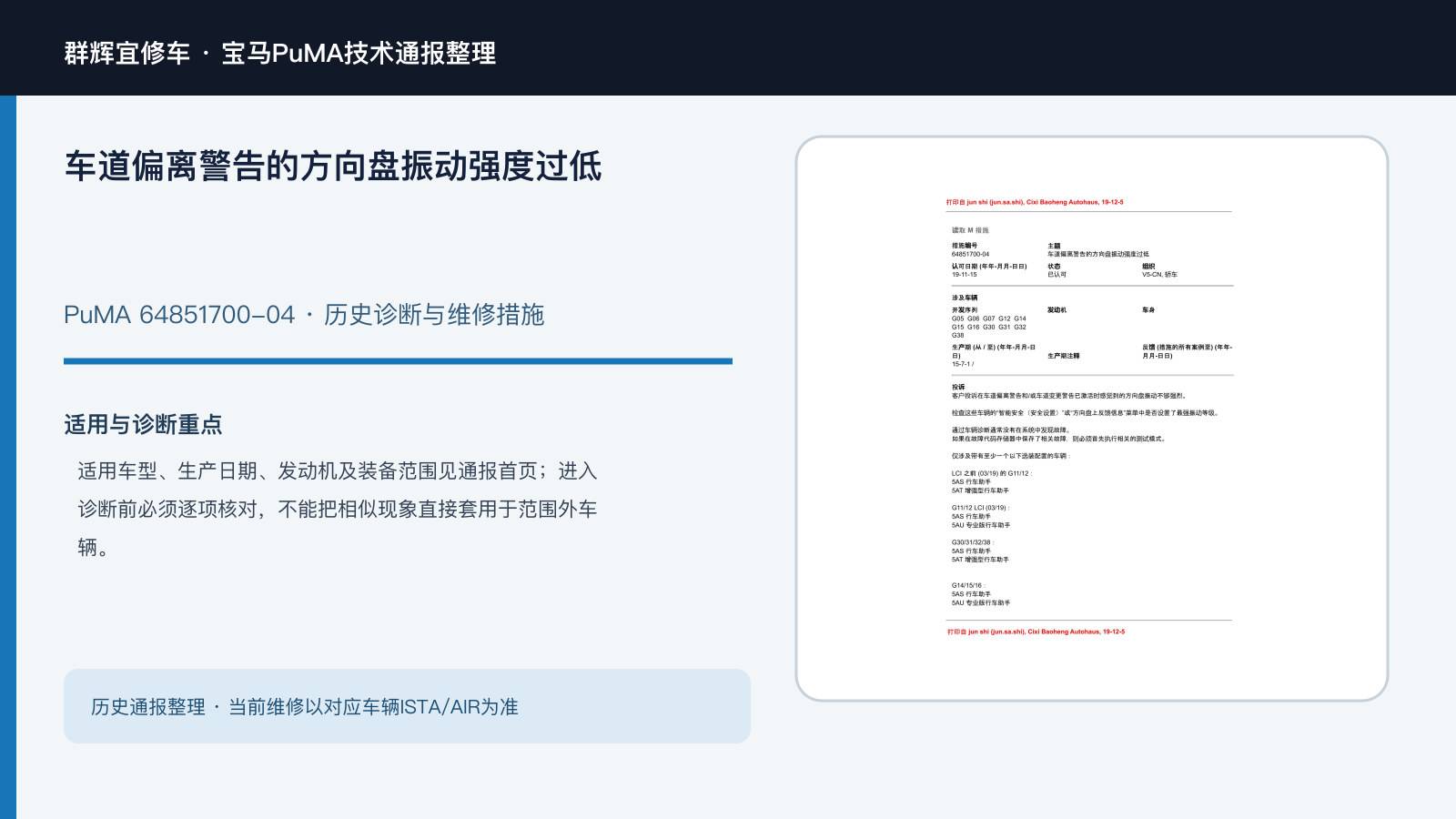Click the subtitle PuMA 64851700-04 · 历史诊断与维修措施
Image resolution: width=1456 pixels, height=819 pixels.
tap(304, 315)
